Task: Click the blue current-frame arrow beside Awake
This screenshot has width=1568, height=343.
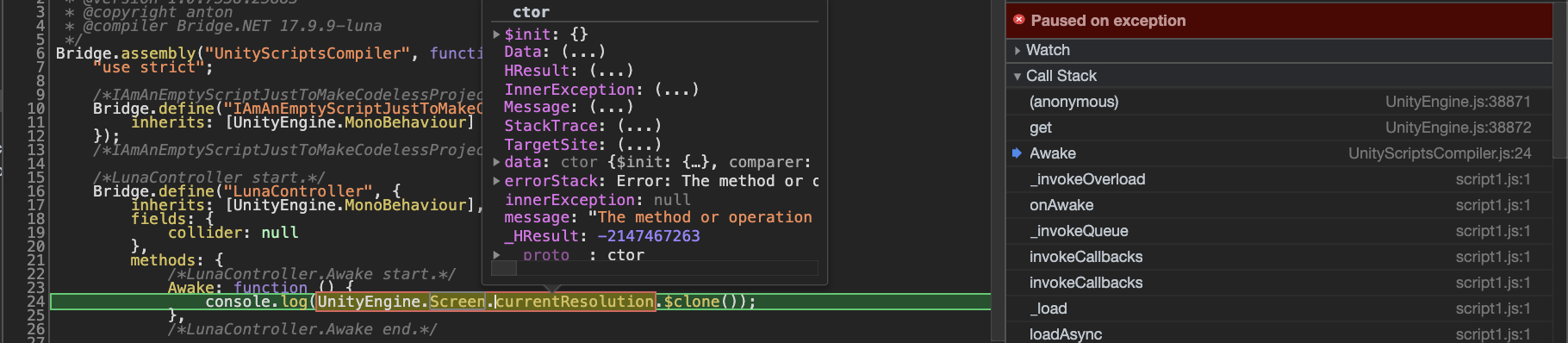Action: pyautogui.click(x=1017, y=153)
